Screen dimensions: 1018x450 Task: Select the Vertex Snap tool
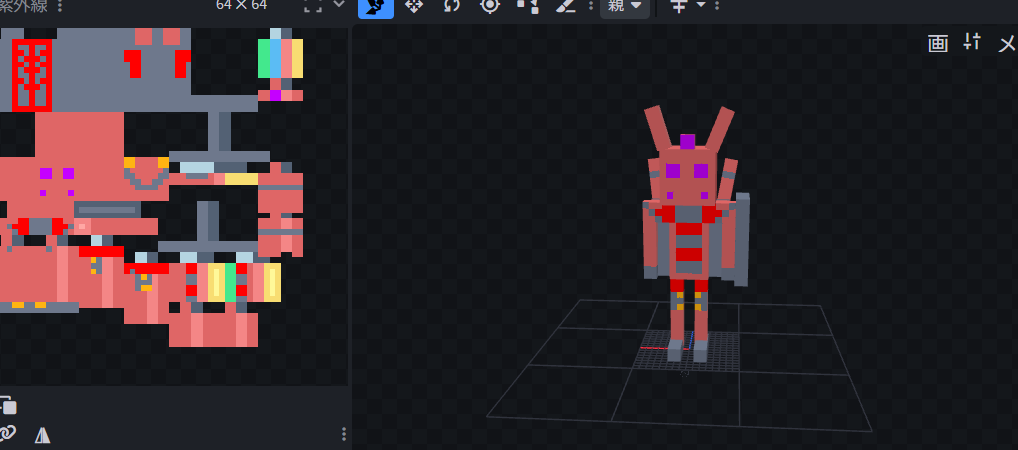click(527, 6)
